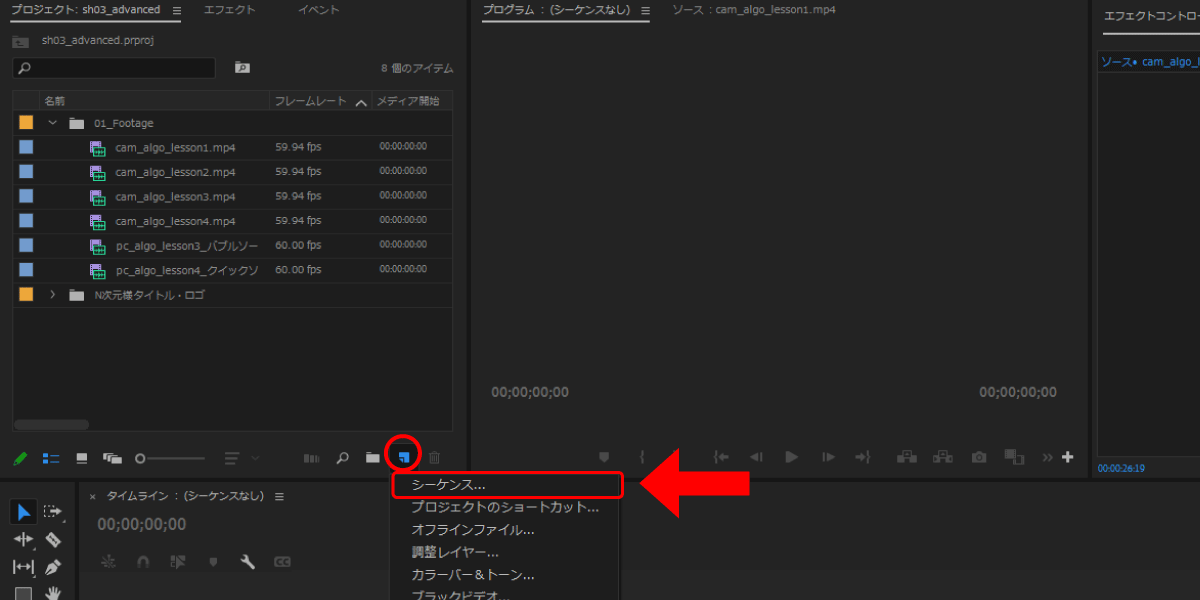Select the Track Select Forward tool
This screenshot has height=600, width=1200.
[53, 512]
